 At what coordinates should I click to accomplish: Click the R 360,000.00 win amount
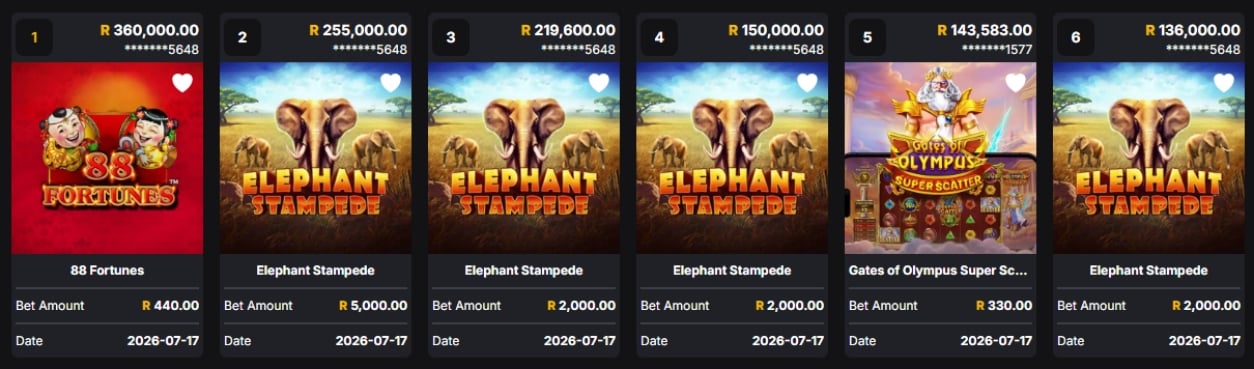[x=149, y=30]
